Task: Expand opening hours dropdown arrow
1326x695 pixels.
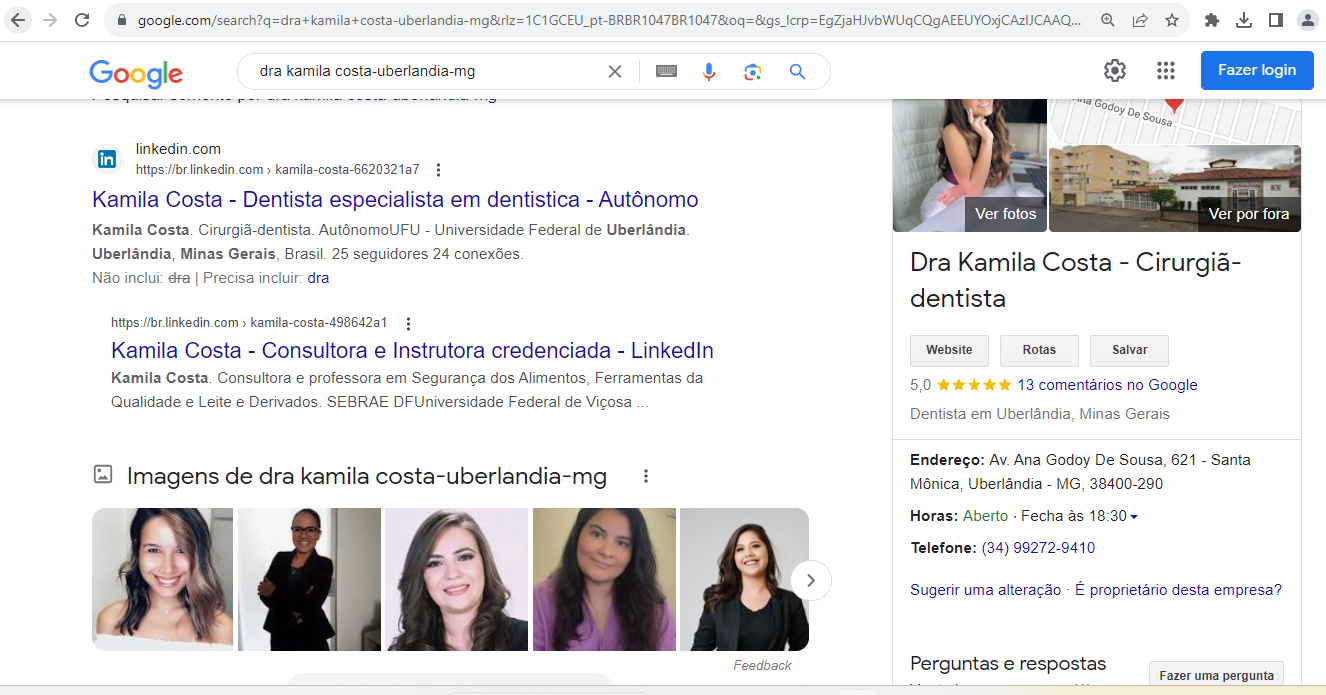Action: 1134,517
